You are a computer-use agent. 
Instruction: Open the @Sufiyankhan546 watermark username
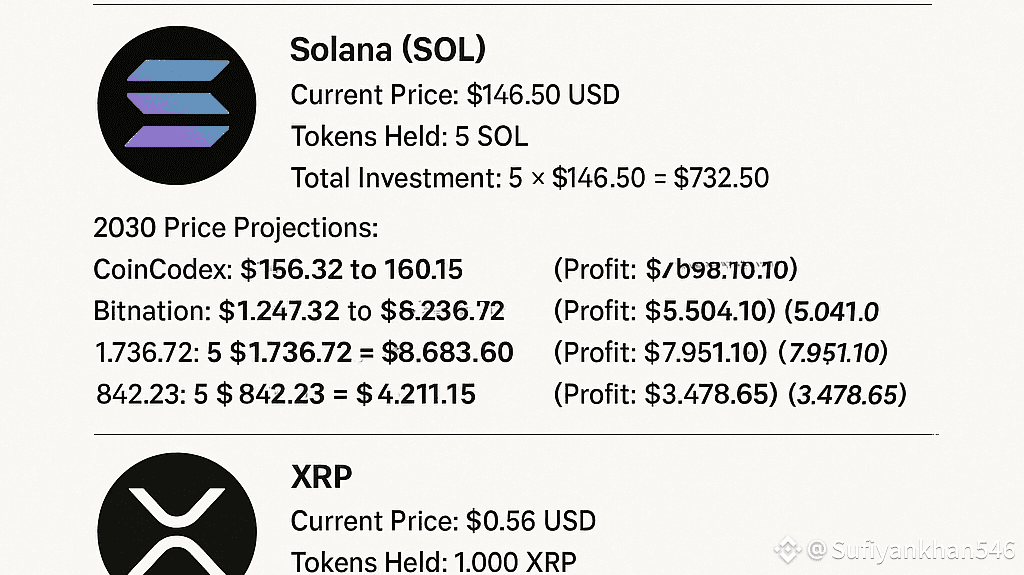[x=913, y=549]
